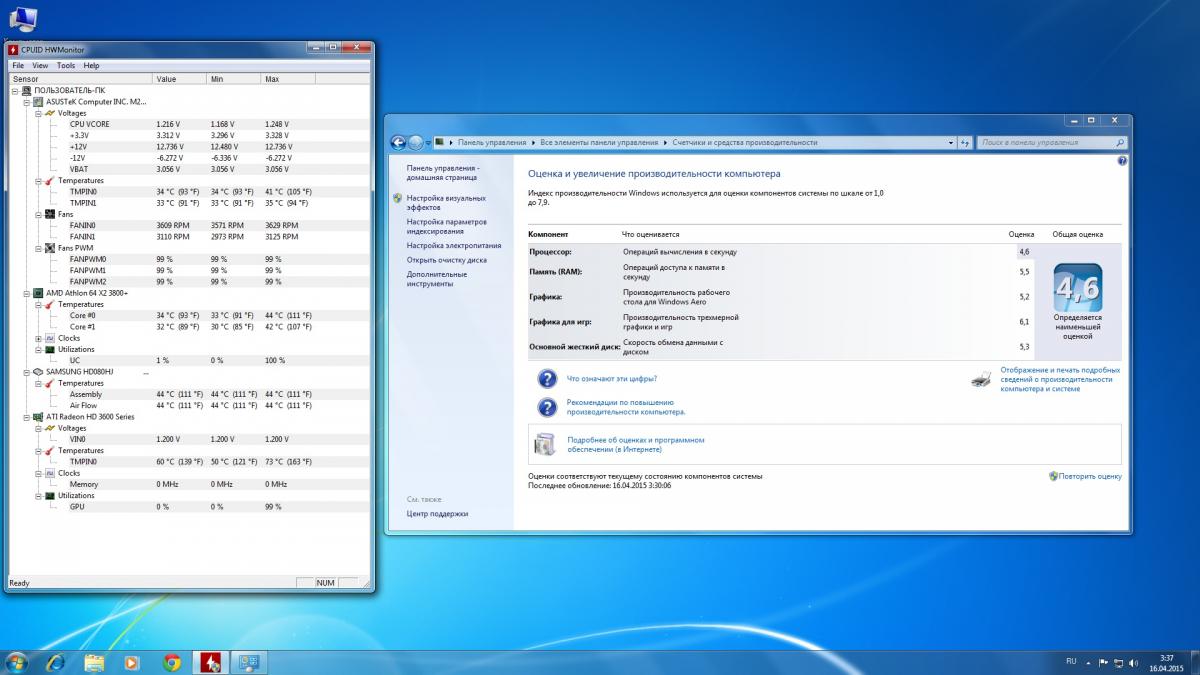Open the Windows Start menu

[17, 661]
